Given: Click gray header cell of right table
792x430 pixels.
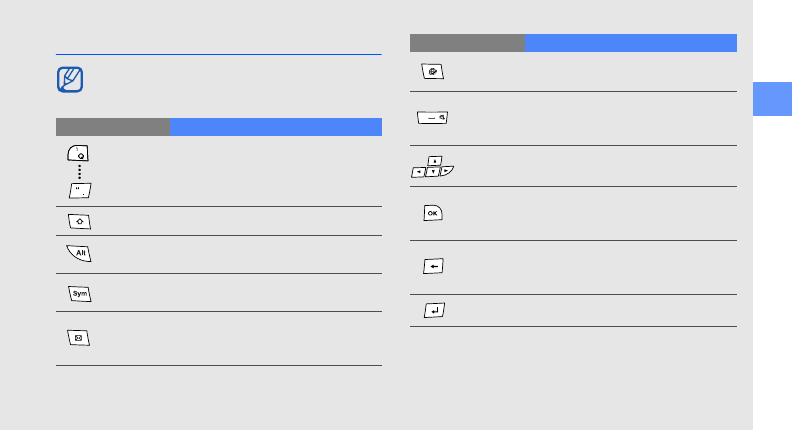Looking at the screenshot, I should (x=467, y=43).
